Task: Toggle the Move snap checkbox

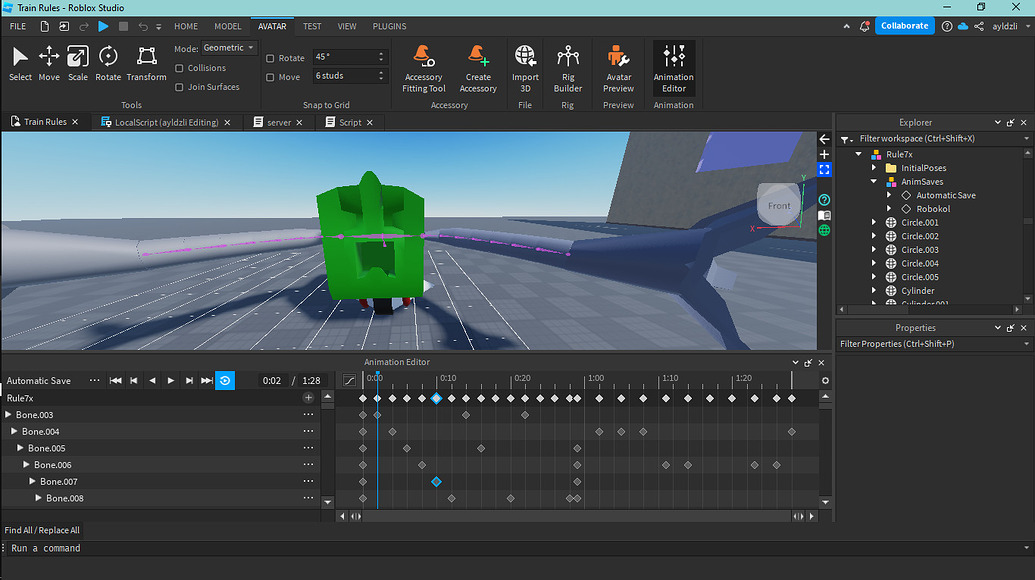Action: [270, 77]
